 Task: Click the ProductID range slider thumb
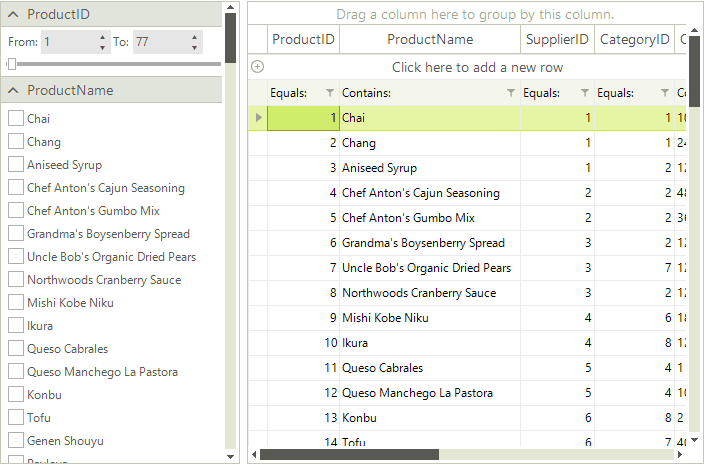click(11, 64)
